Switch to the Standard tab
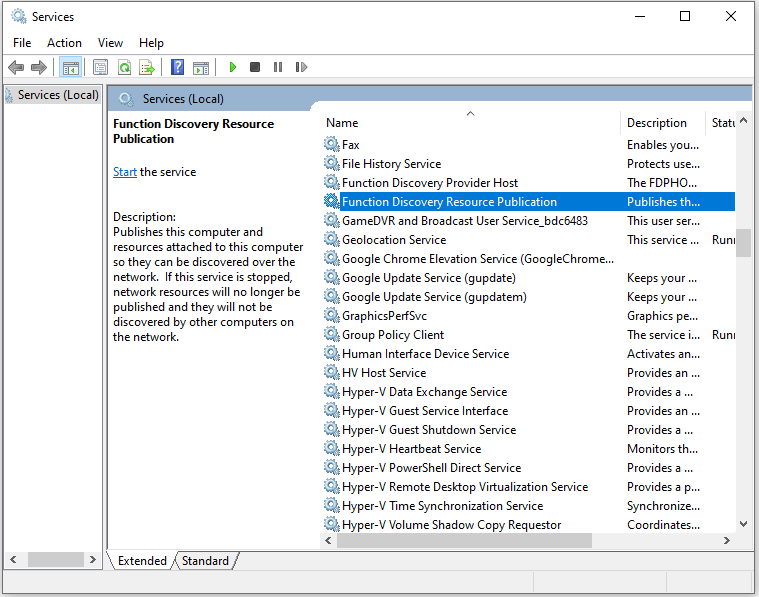The width and height of the screenshot is (759, 597). pyautogui.click(x=205, y=561)
